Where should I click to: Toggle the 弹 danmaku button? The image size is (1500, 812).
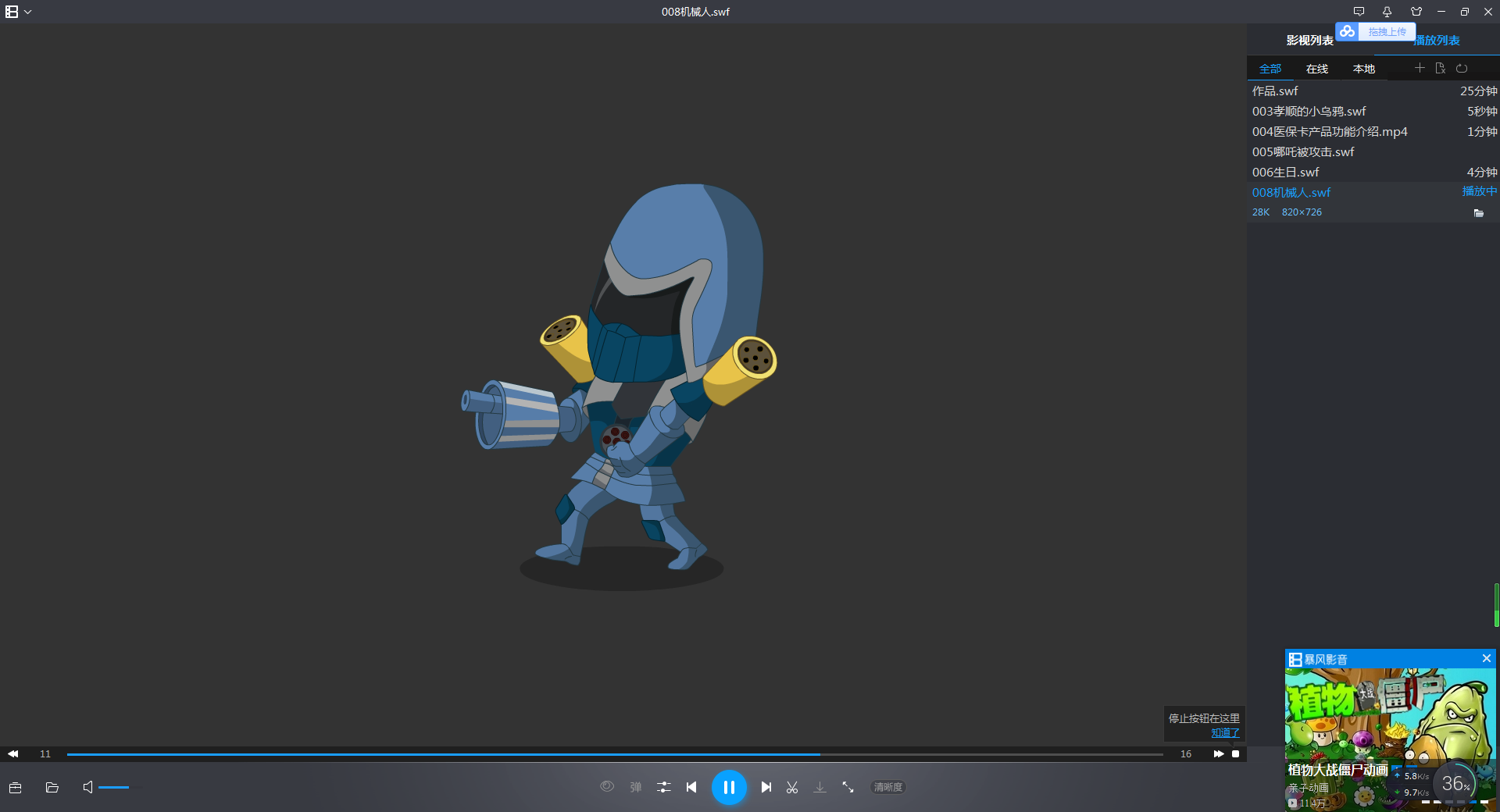[636, 787]
